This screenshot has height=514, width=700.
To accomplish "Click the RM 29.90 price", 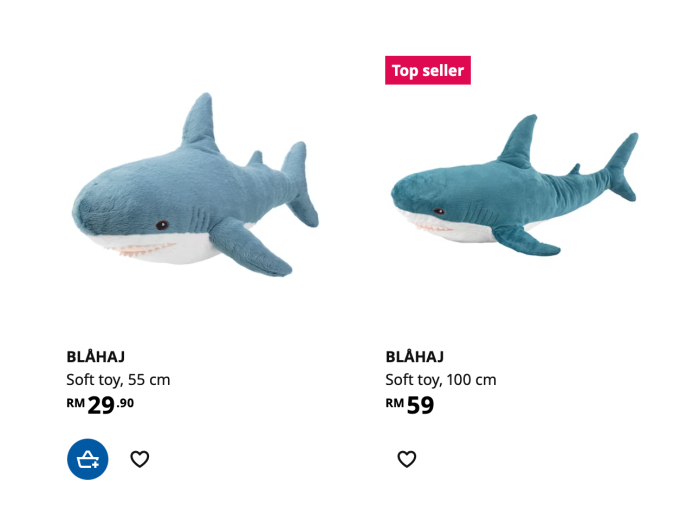I will (100, 404).
